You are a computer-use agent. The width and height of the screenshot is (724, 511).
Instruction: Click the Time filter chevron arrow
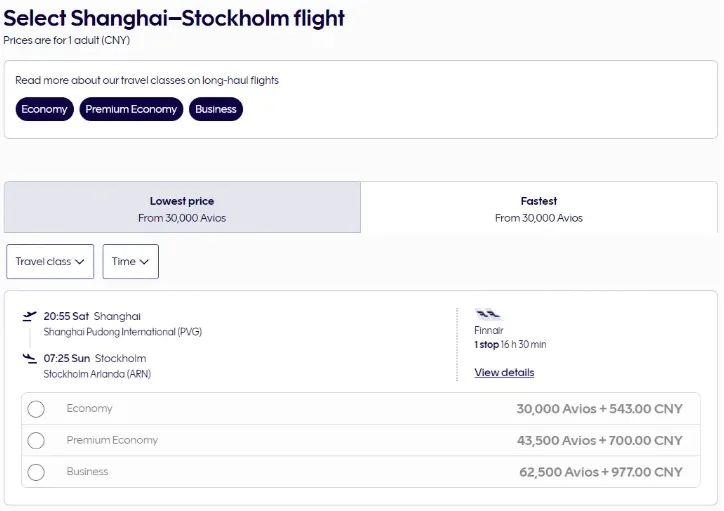click(144, 262)
